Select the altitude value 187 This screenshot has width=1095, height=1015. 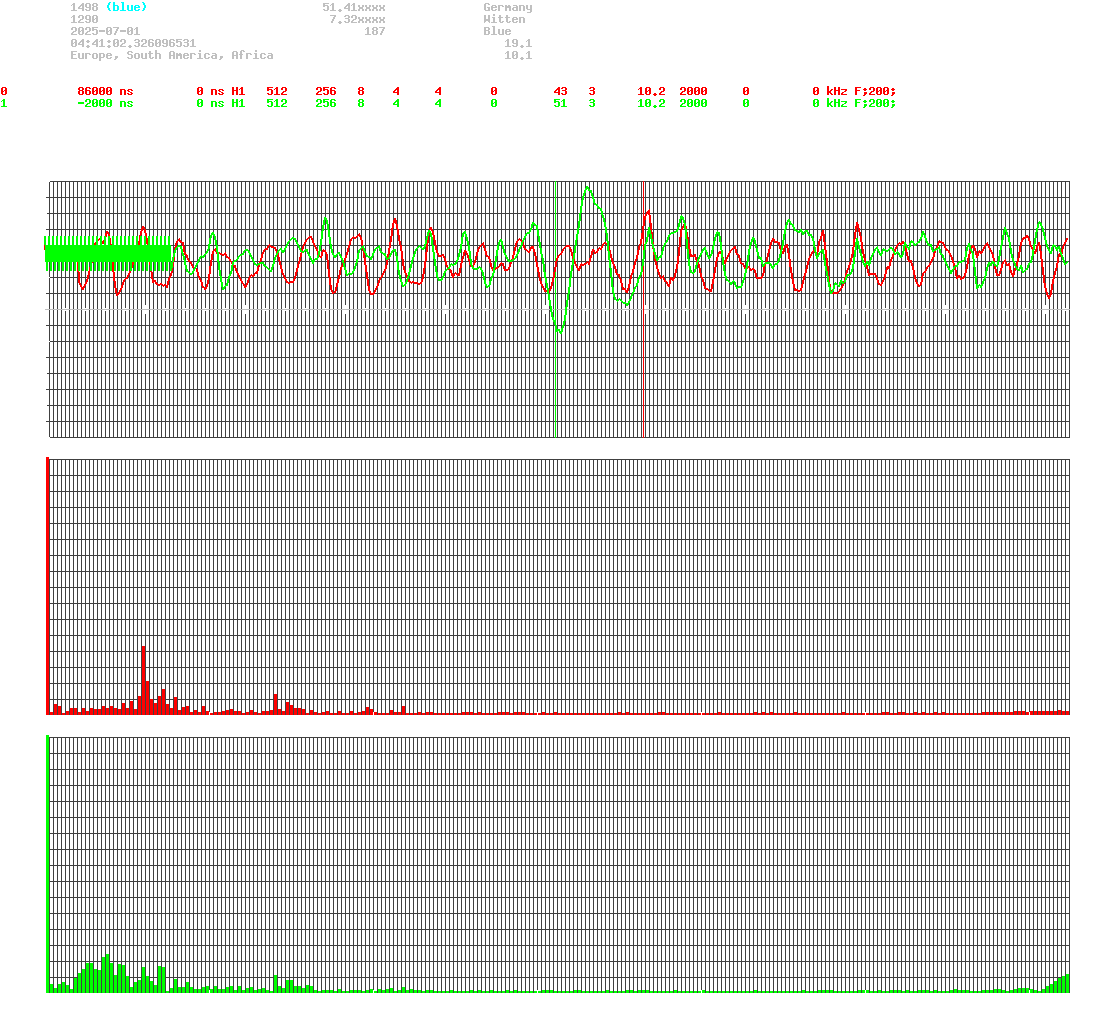(x=374, y=31)
